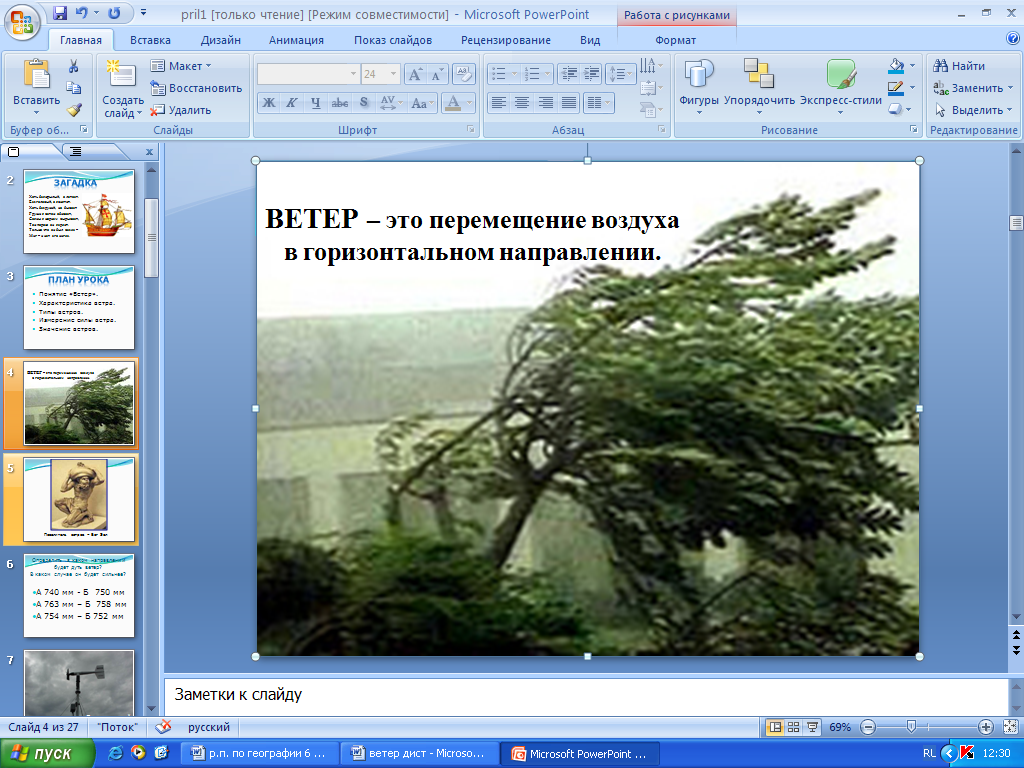Viewport: 1024px width, 768px height.
Task: Click the spell check status icon
Action: pyautogui.click(x=163, y=726)
